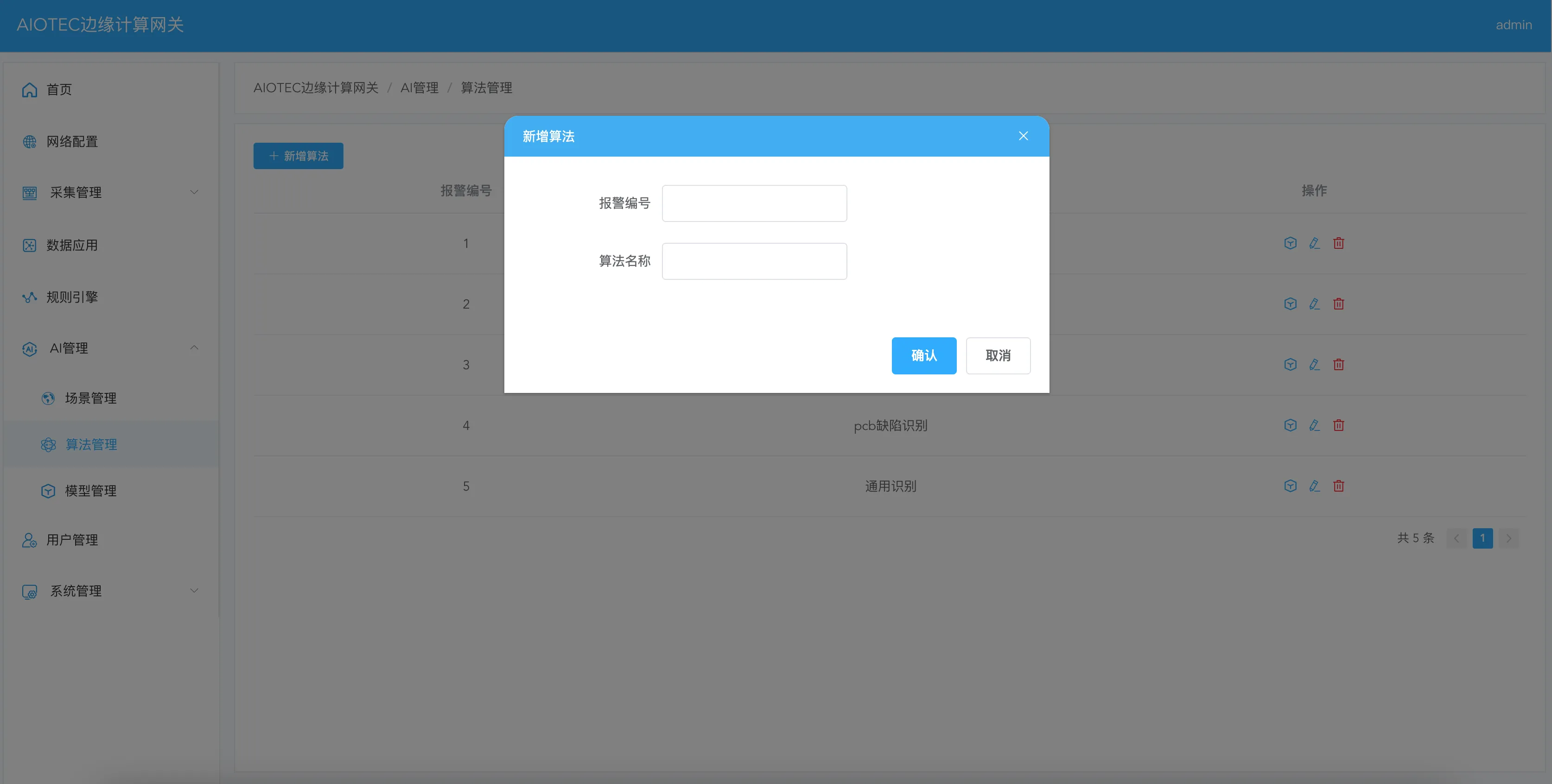Expand the 系统管理 submenu chevron
Screen dimensions: 1552x784
(x=194, y=591)
